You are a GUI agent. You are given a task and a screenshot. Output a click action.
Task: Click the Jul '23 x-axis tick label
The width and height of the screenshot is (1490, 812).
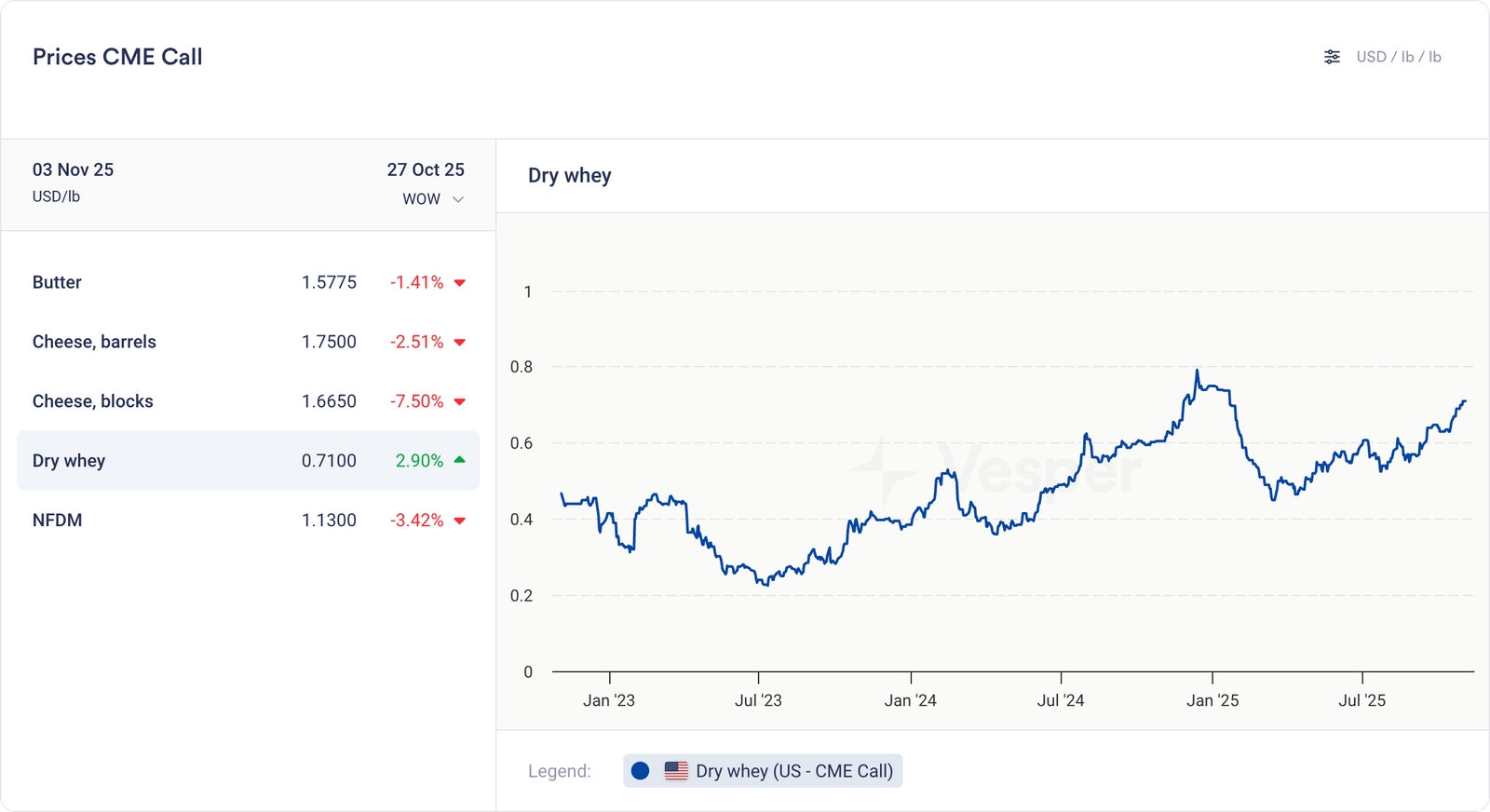[758, 700]
